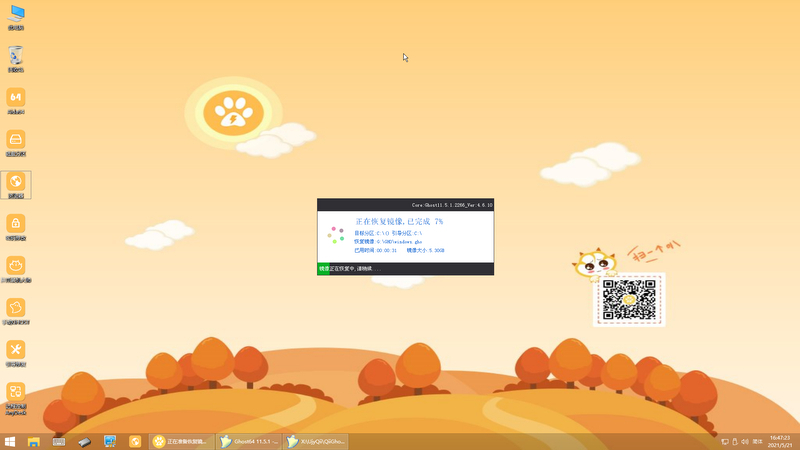Screen dimensions: 800x450
Task: Open the This PC desktop icon
Action: point(16,14)
